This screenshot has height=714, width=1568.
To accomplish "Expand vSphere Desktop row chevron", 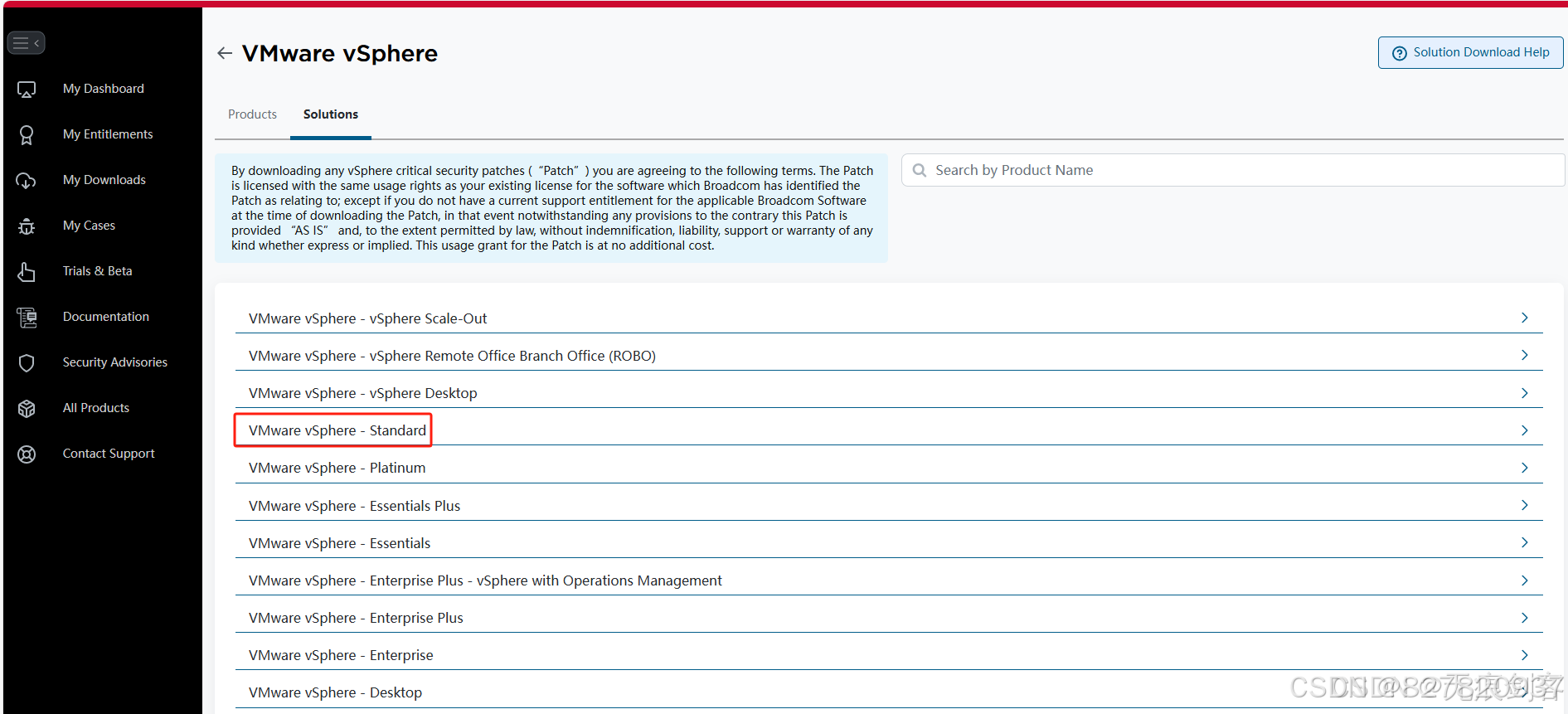I will [1524, 393].
